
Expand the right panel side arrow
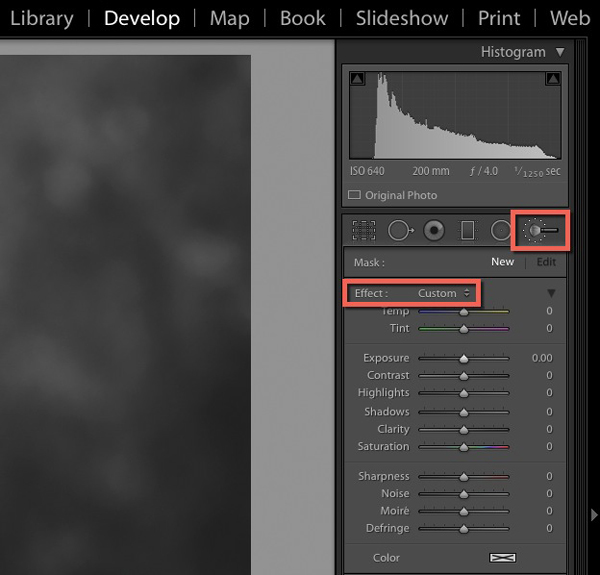tap(593, 515)
